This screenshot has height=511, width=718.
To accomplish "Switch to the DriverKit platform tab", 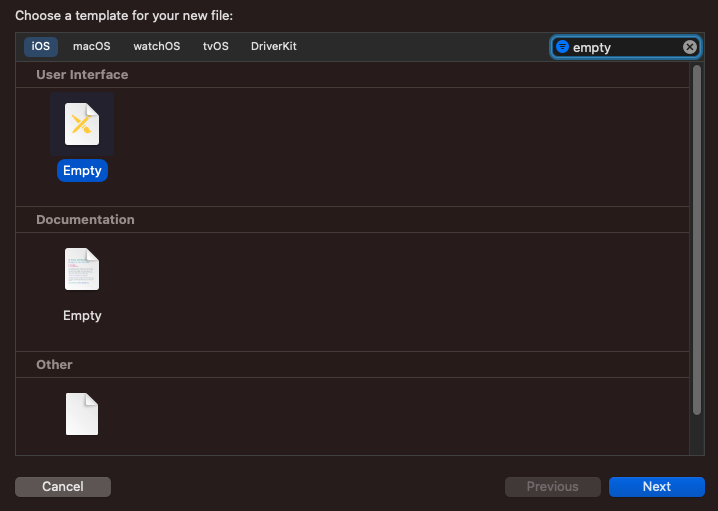I will 274,47.
